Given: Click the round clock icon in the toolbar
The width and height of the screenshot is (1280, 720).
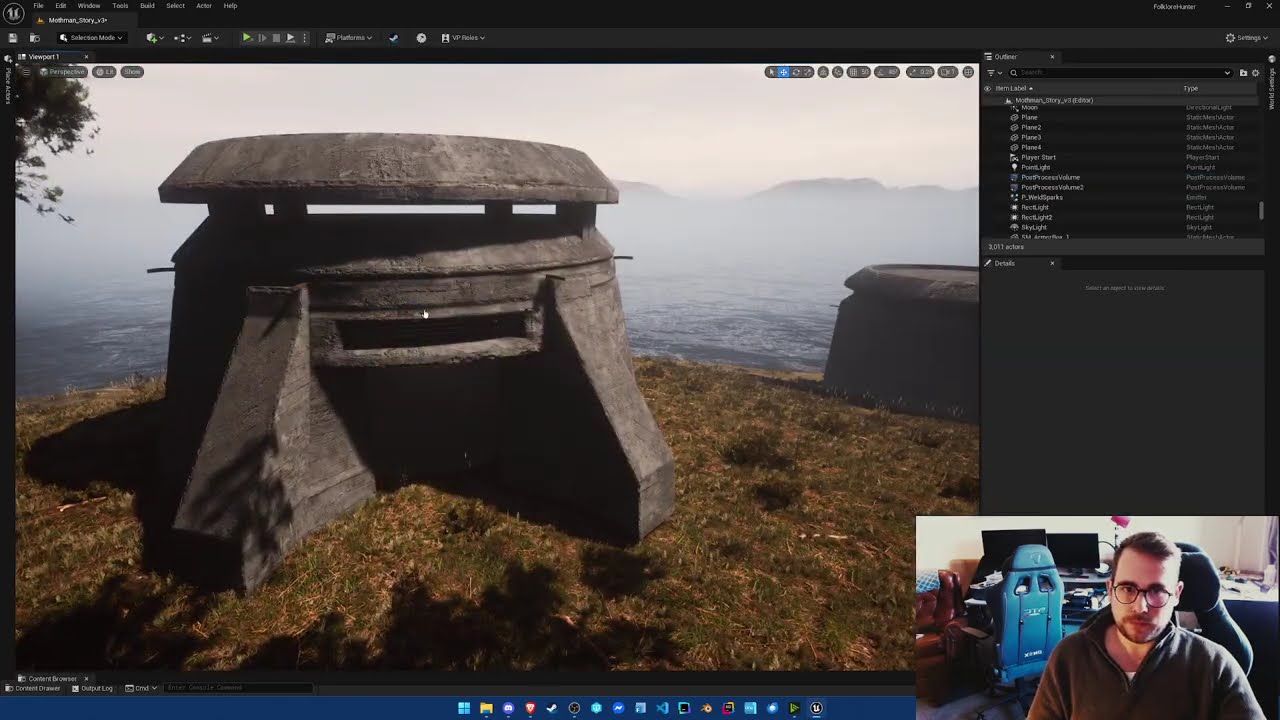Looking at the screenshot, I should 421,38.
